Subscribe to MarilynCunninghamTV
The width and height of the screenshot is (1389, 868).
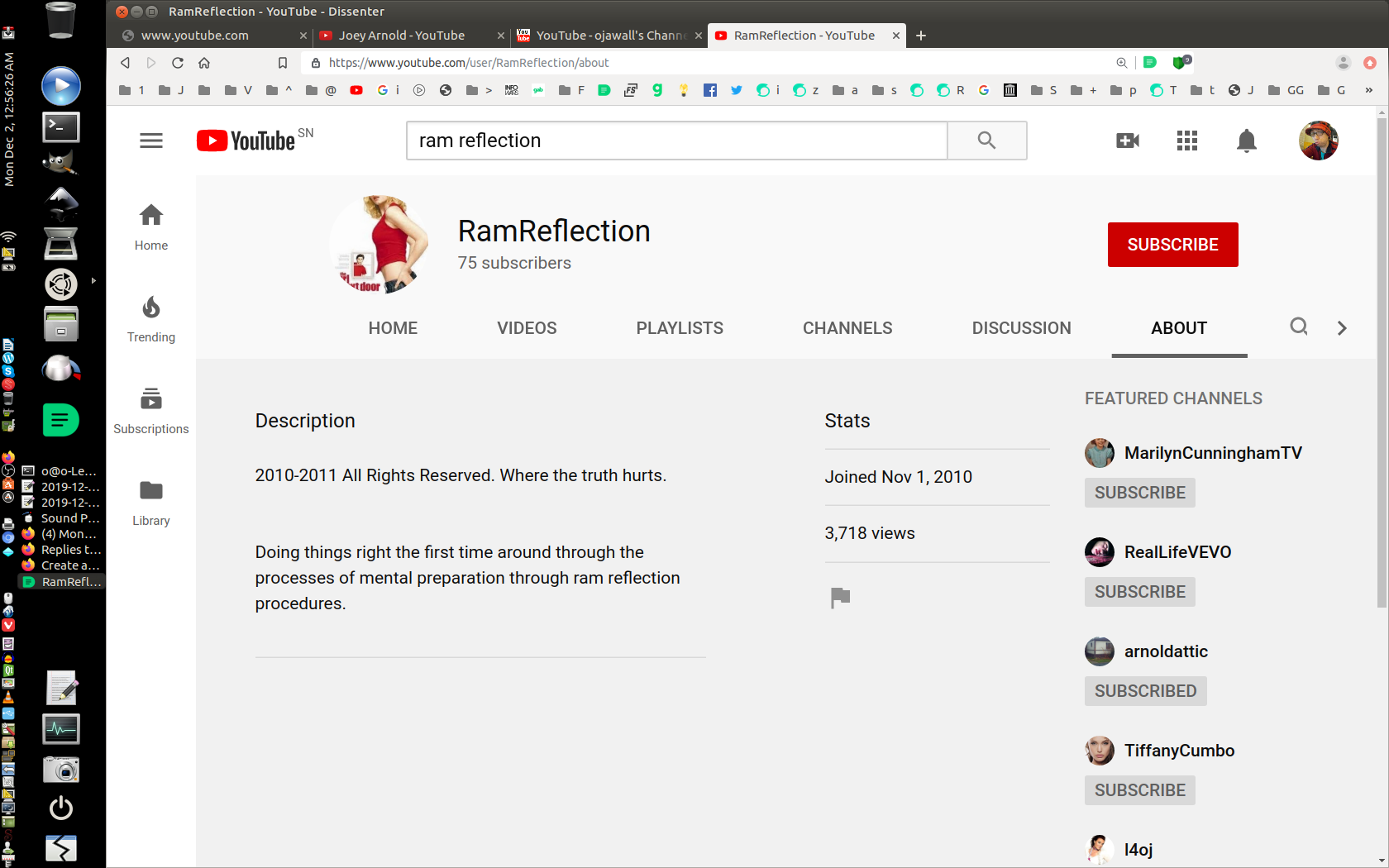pyautogui.click(x=1140, y=493)
